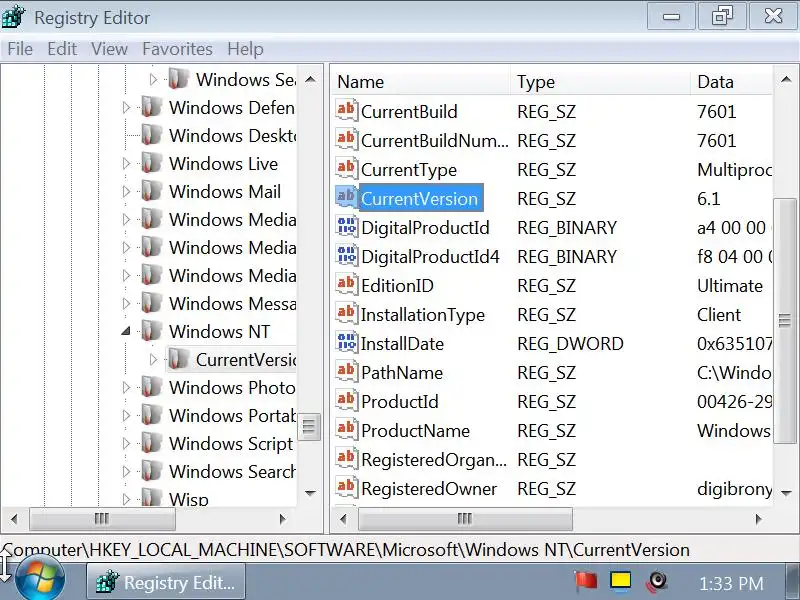800x600 pixels.
Task: Expand the Windows Portable Devices node
Action: (126, 415)
